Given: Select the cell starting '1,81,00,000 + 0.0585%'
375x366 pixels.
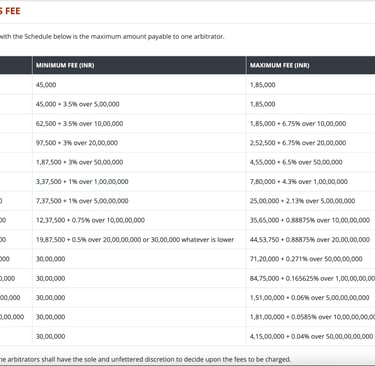Looking at the screenshot, I should (311, 317).
